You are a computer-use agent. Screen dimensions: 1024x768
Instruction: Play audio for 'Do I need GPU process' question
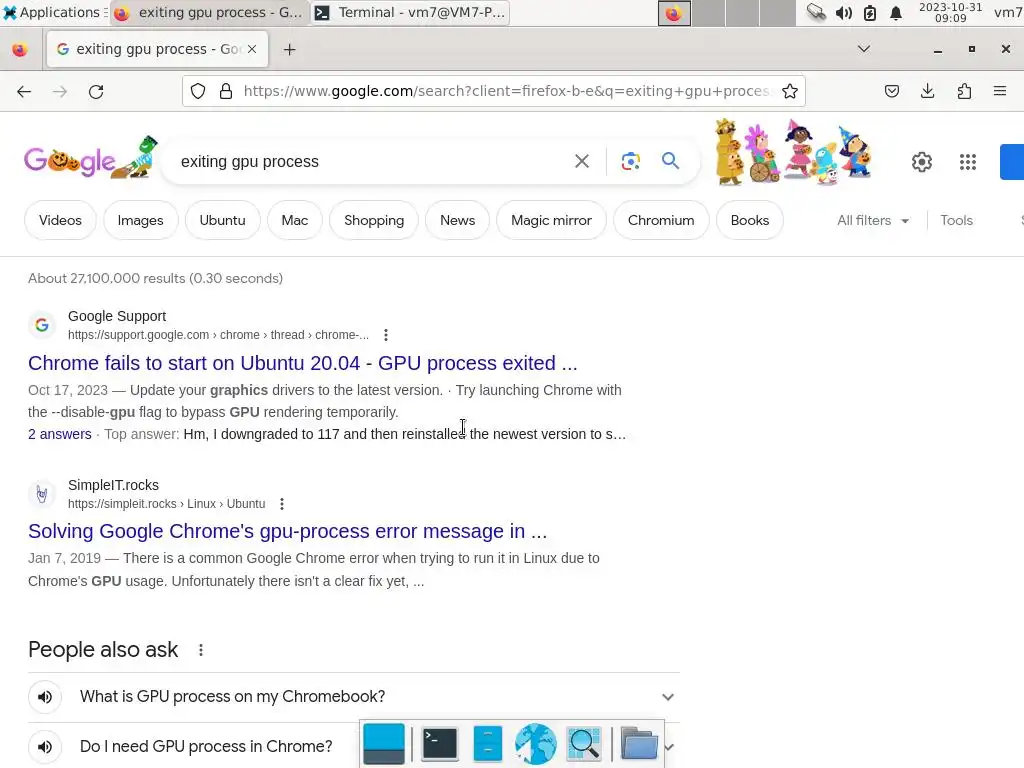[45, 746]
